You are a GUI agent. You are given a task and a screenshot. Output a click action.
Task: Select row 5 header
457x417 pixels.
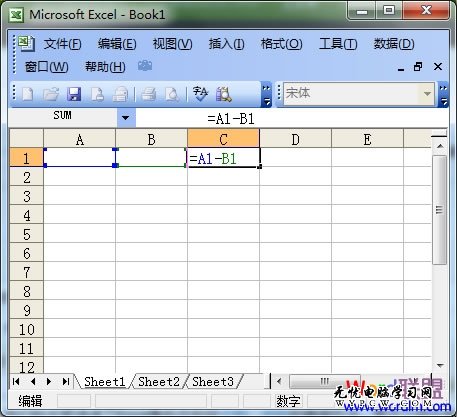(27, 234)
